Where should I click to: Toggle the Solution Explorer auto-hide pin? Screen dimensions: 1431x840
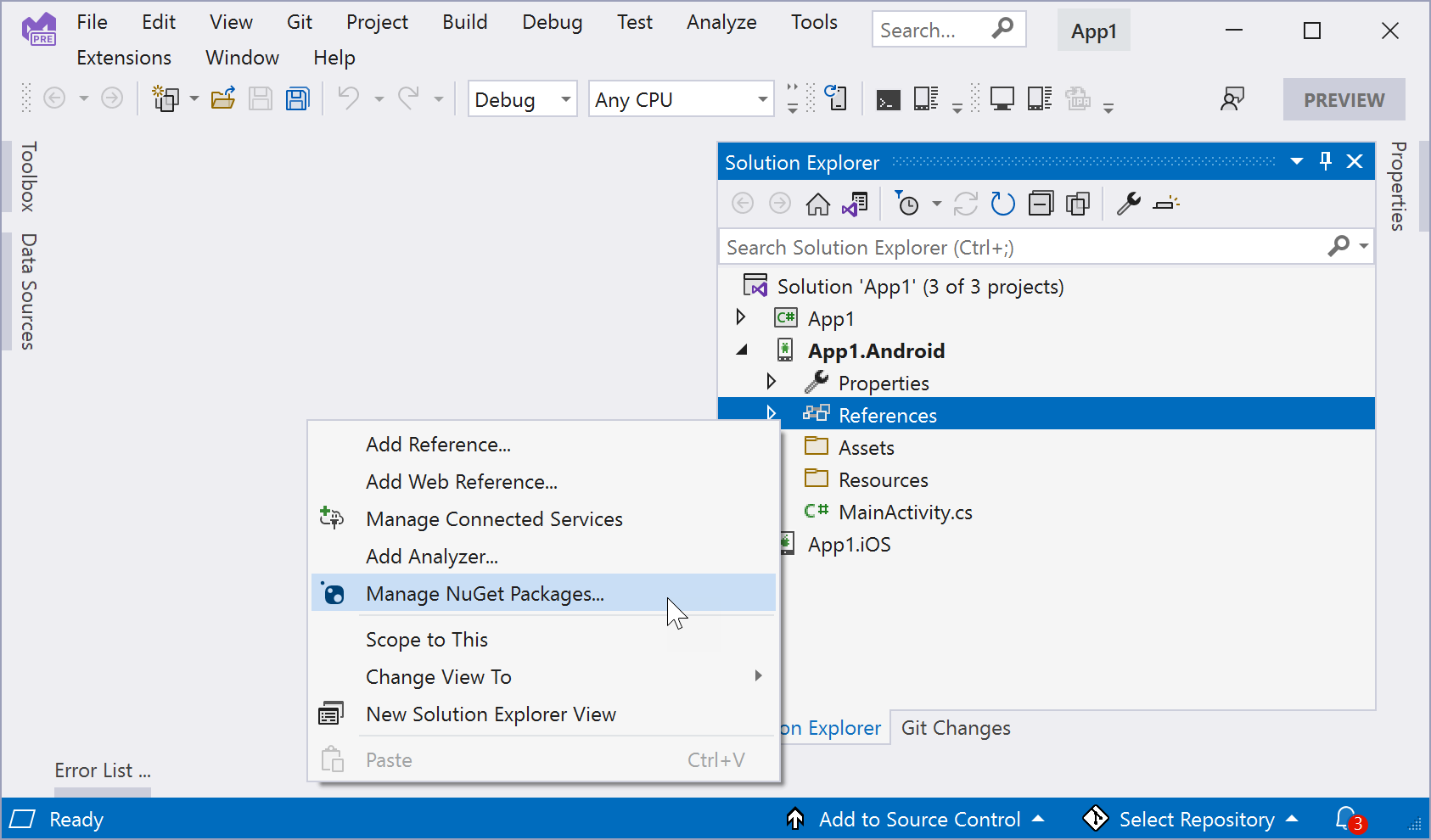1326,161
